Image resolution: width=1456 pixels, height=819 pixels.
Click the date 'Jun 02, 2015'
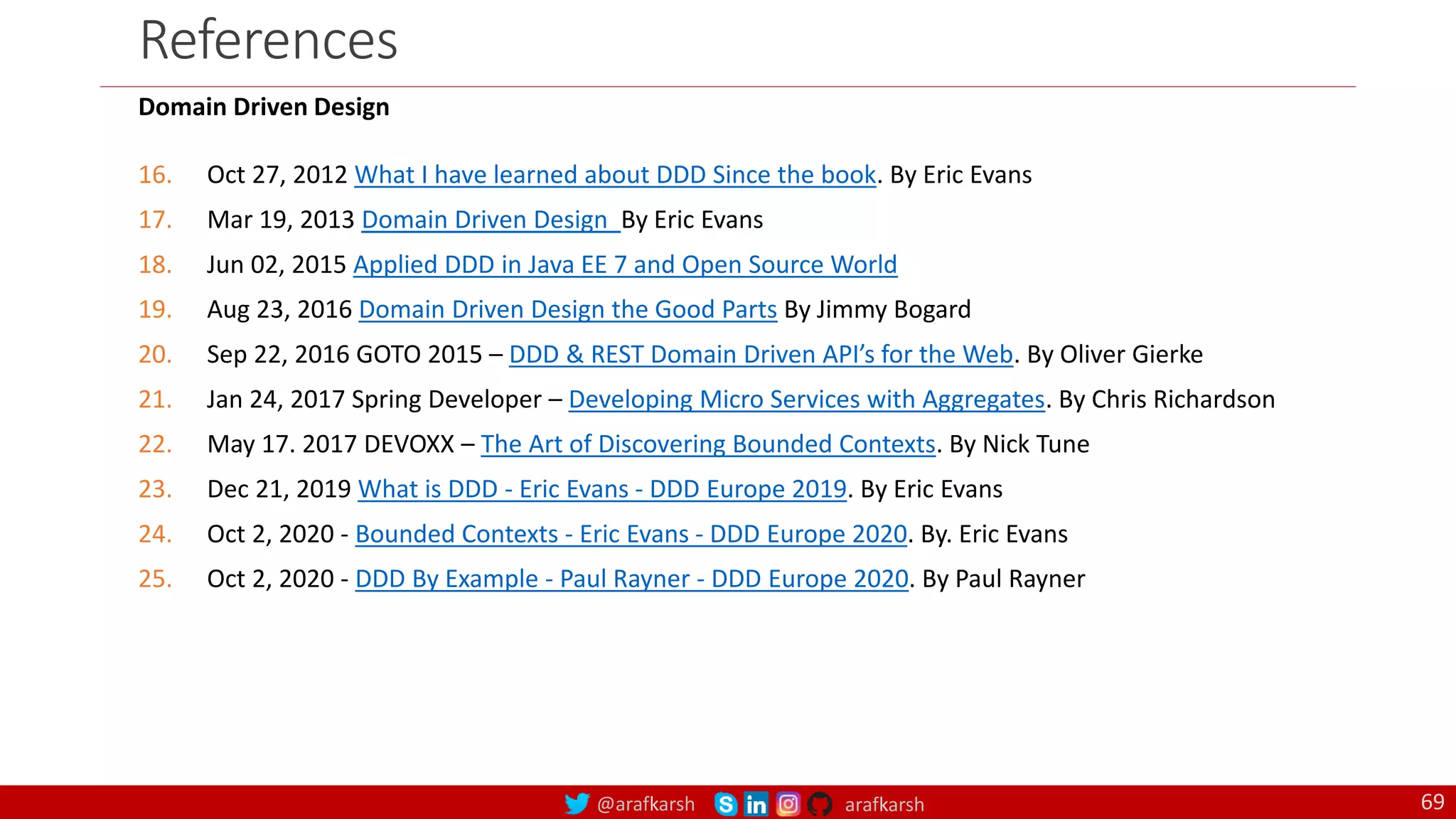click(277, 264)
